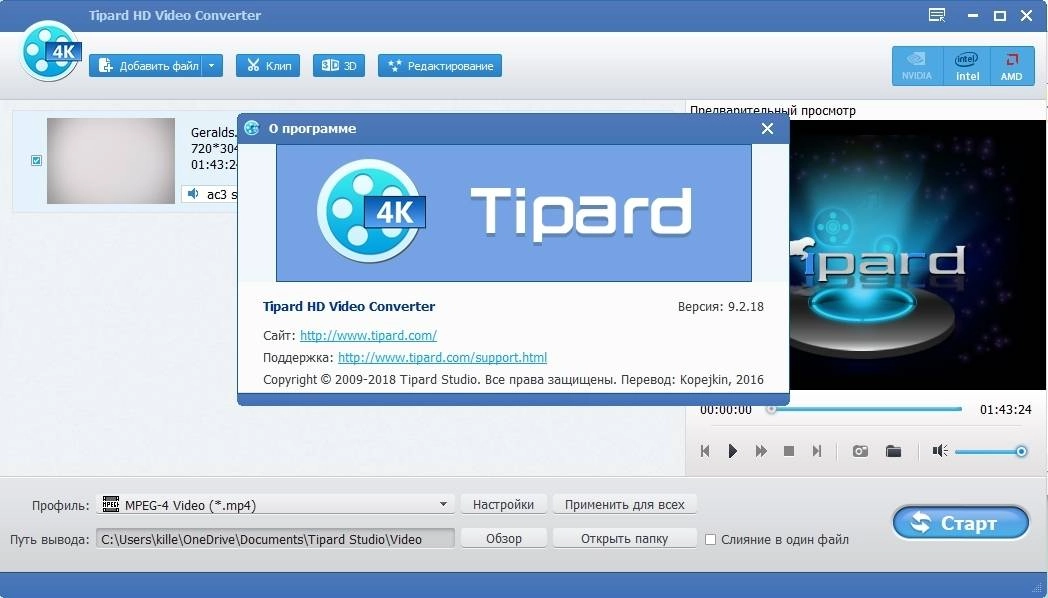Toggle Intel acceleration icon
Viewport: 1048px width, 598px height.
point(966,66)
